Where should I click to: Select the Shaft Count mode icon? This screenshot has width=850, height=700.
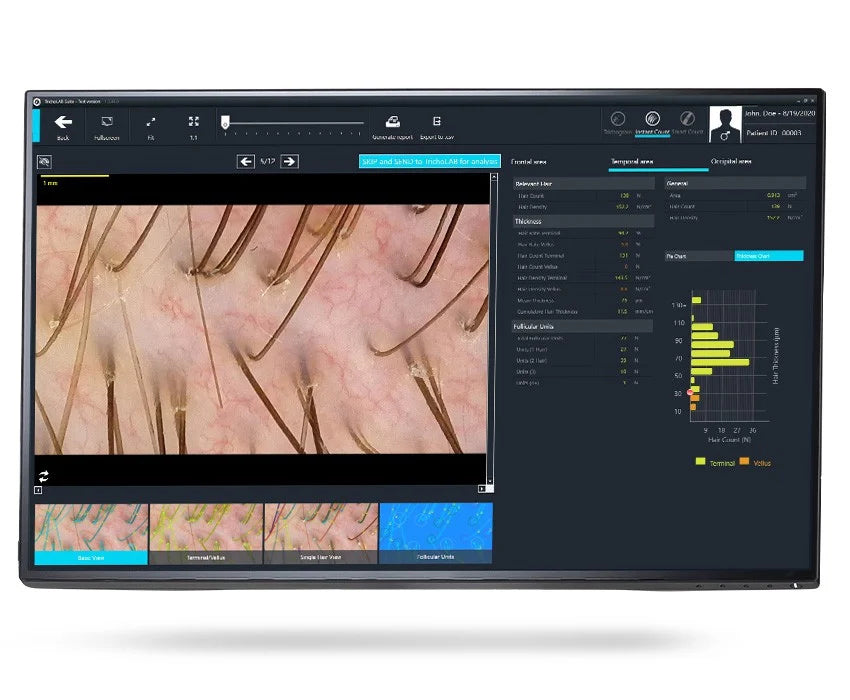687,119
